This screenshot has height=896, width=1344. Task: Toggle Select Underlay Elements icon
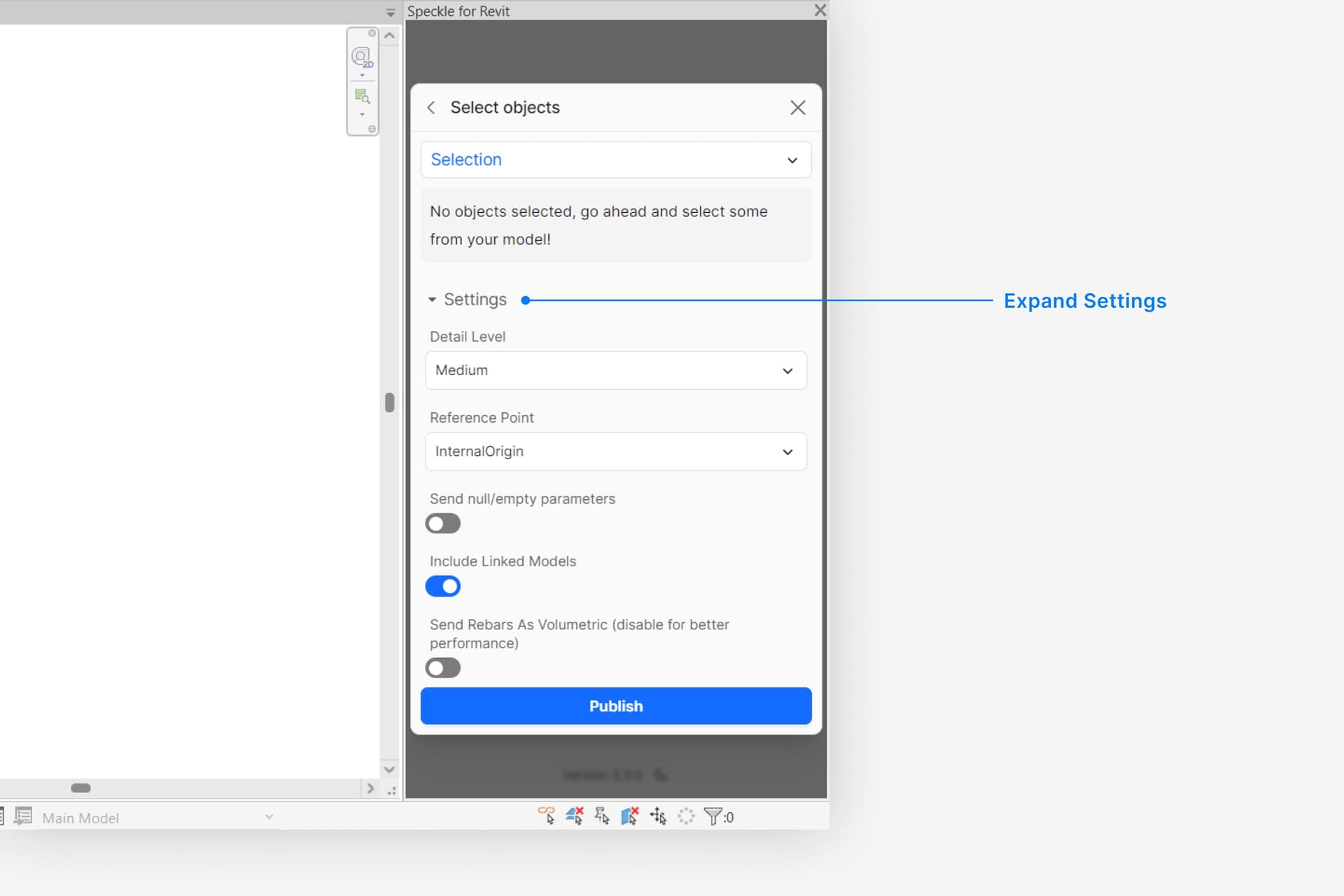574,816
